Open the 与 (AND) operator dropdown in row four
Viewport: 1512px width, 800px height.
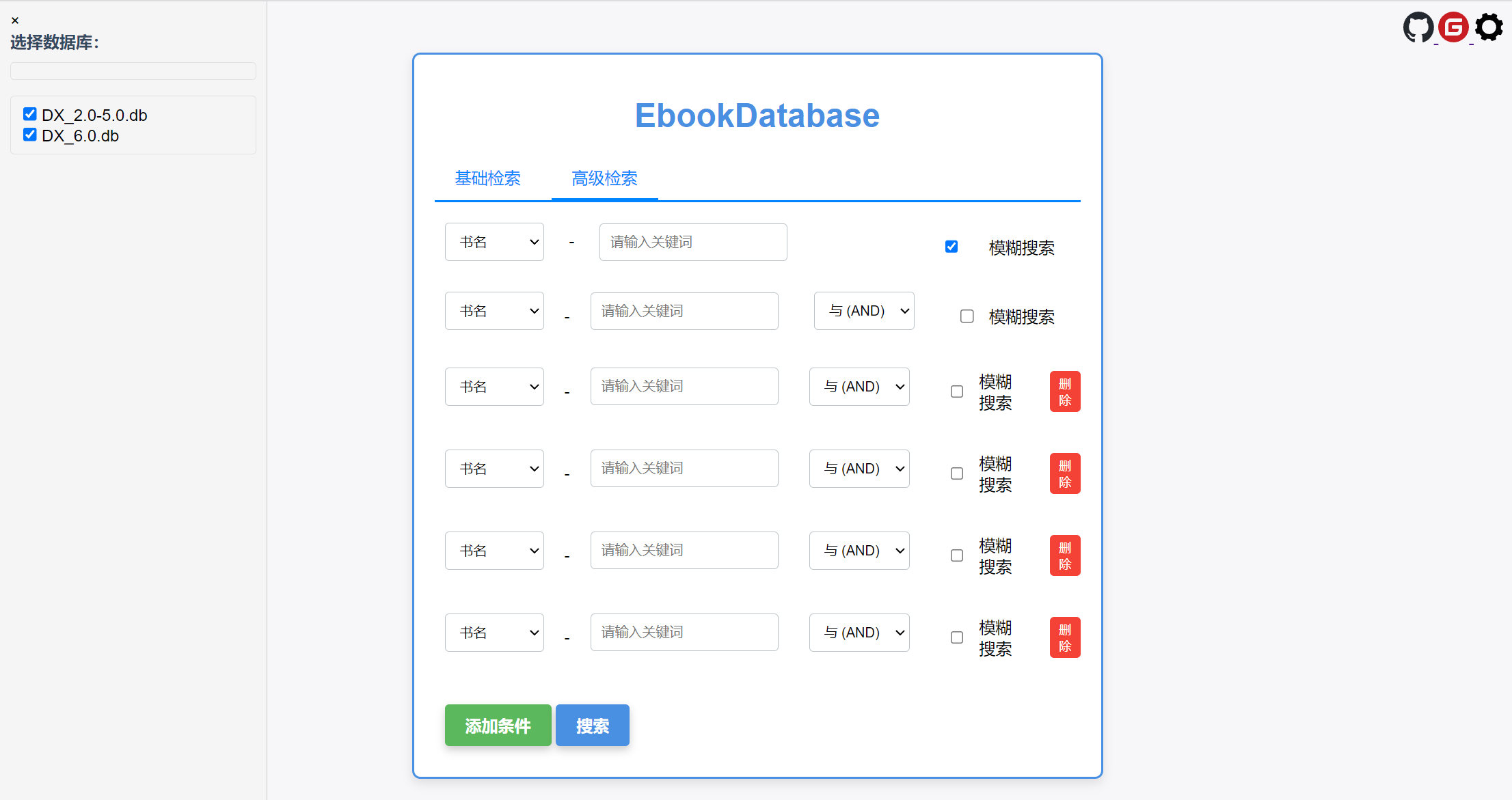tap(859, 469)
